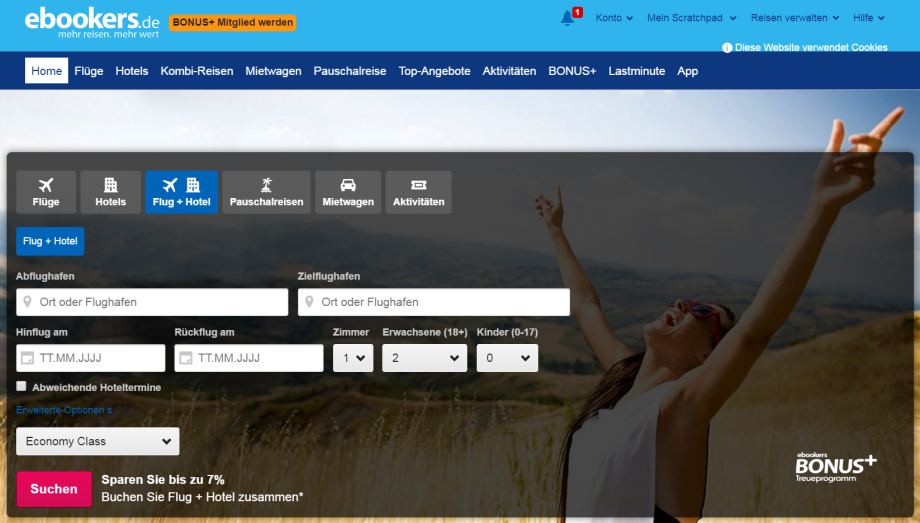
Task: Go to Home in navigation bar
Action: pyautogui.click(x=46, y=71)
